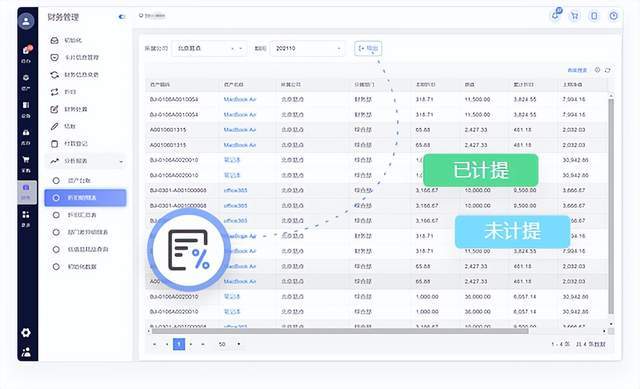Viewport: 640px width, 389px height.
Task: Open the user-admin icon at sidebar bottom
Action: pyautogui.click(x=26, y=352)
